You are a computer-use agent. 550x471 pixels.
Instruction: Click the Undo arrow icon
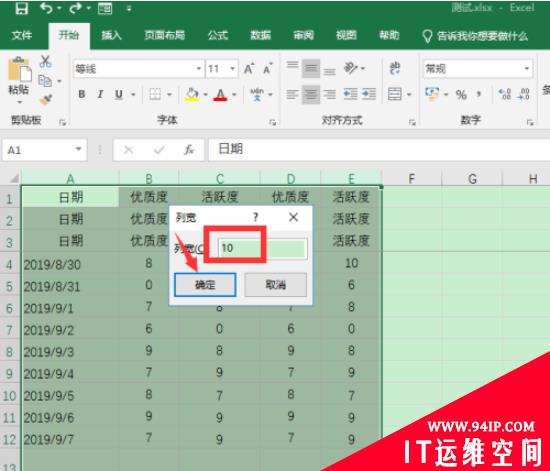(47, 8)
